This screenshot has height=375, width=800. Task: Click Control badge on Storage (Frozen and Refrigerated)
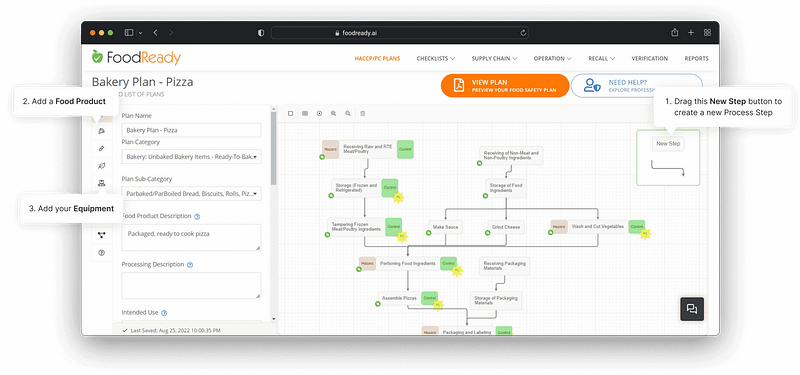[389, 188]
